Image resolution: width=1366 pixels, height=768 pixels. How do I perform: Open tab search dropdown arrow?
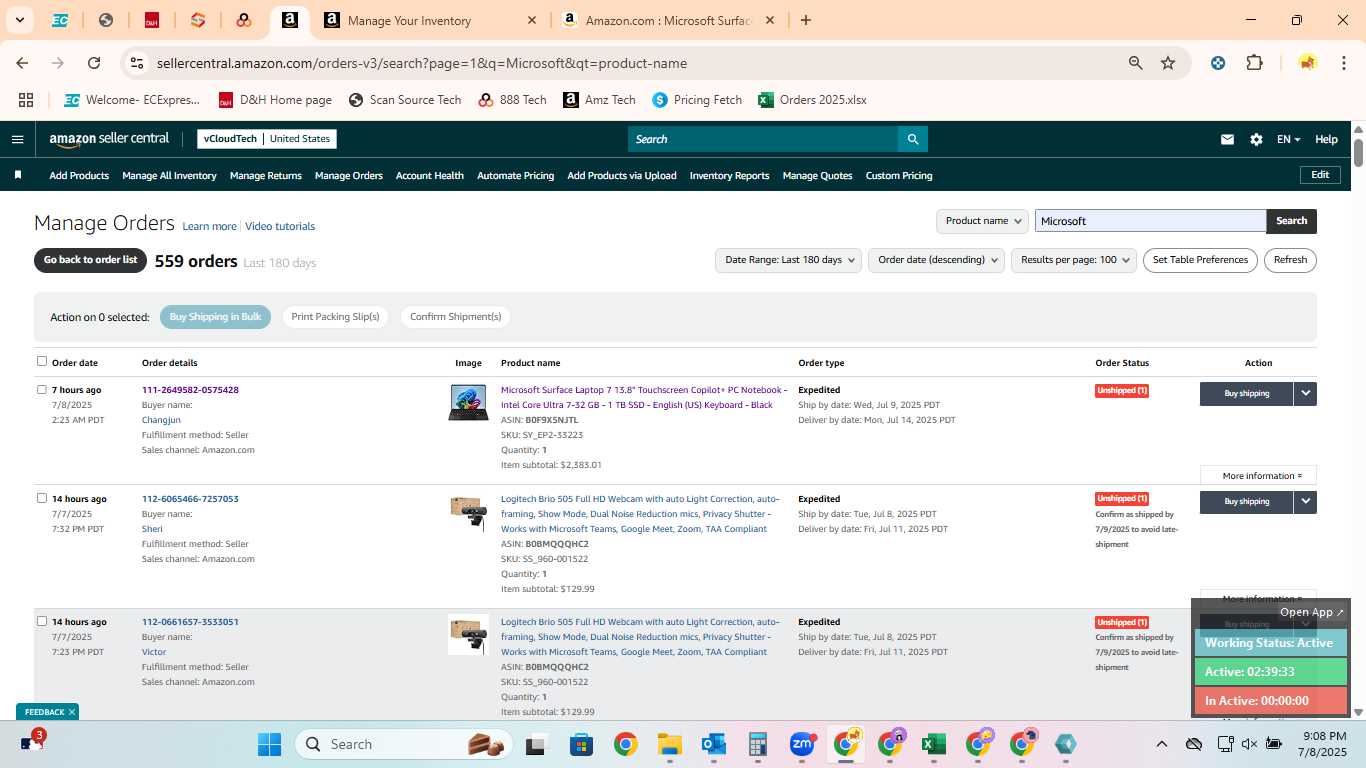[x=19, y=20]
